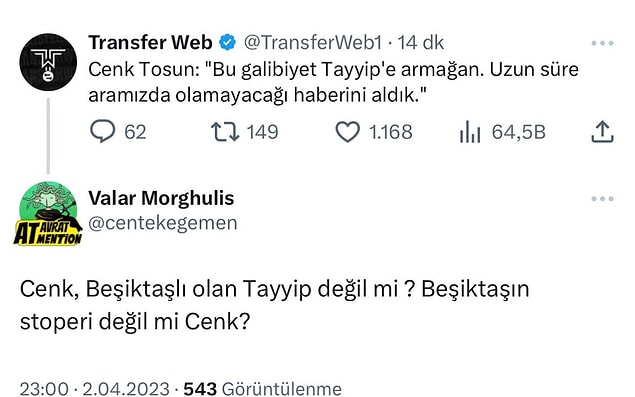Open Transfer Web profile avatar
Screen dimensions: 635x397
[x=48, y=62]
